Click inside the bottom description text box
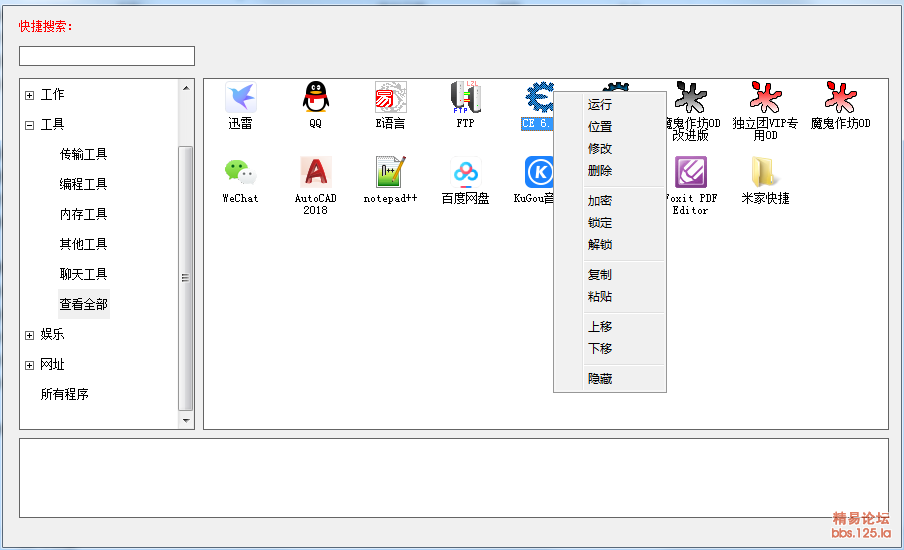This screenshot has height=550, width=904. click(454, 478)
